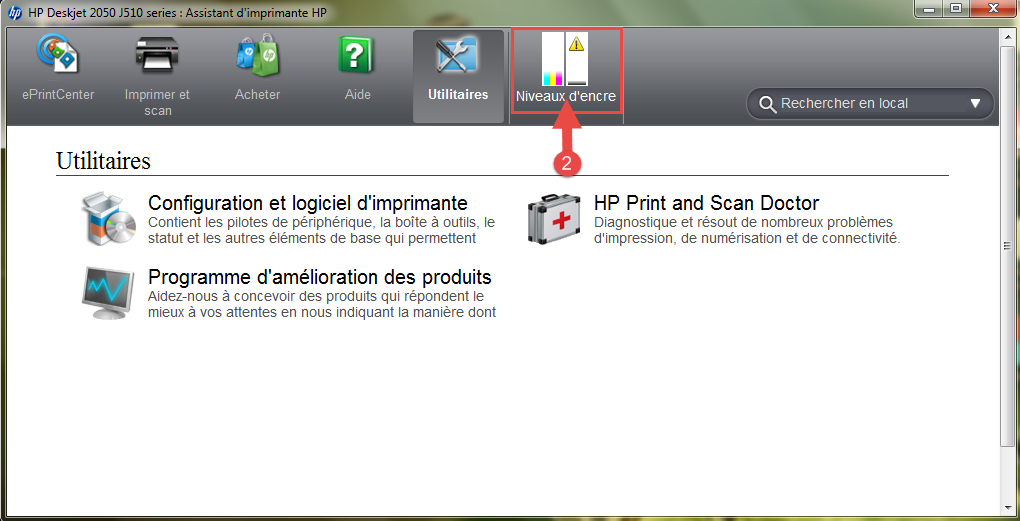
Task: Click the monitor graph improvement program icon
Action: point(109,292)
